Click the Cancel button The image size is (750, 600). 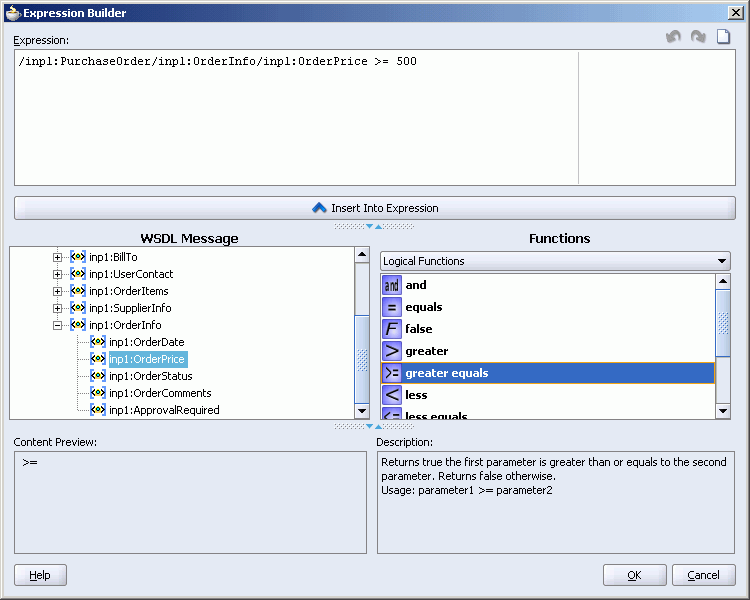point(703,575)
